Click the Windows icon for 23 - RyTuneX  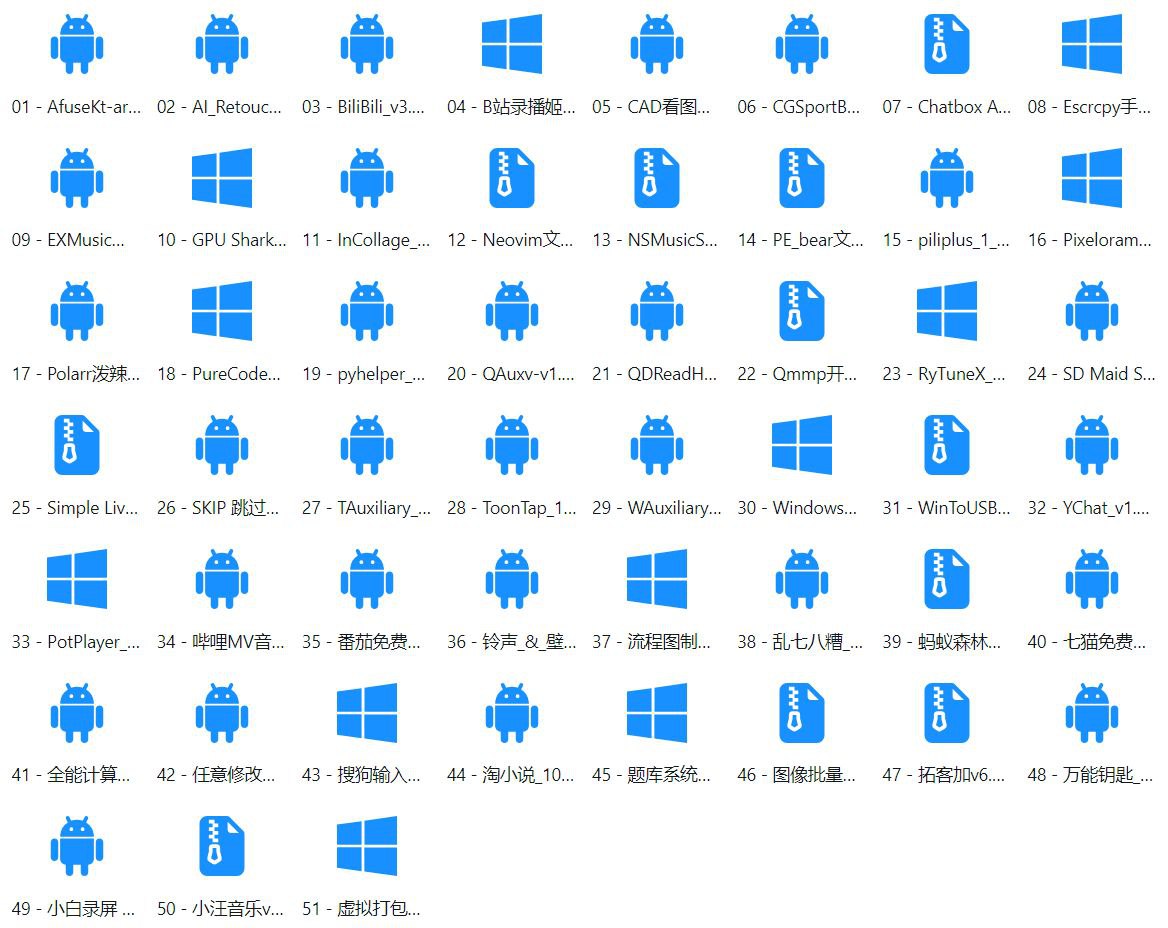947,311
